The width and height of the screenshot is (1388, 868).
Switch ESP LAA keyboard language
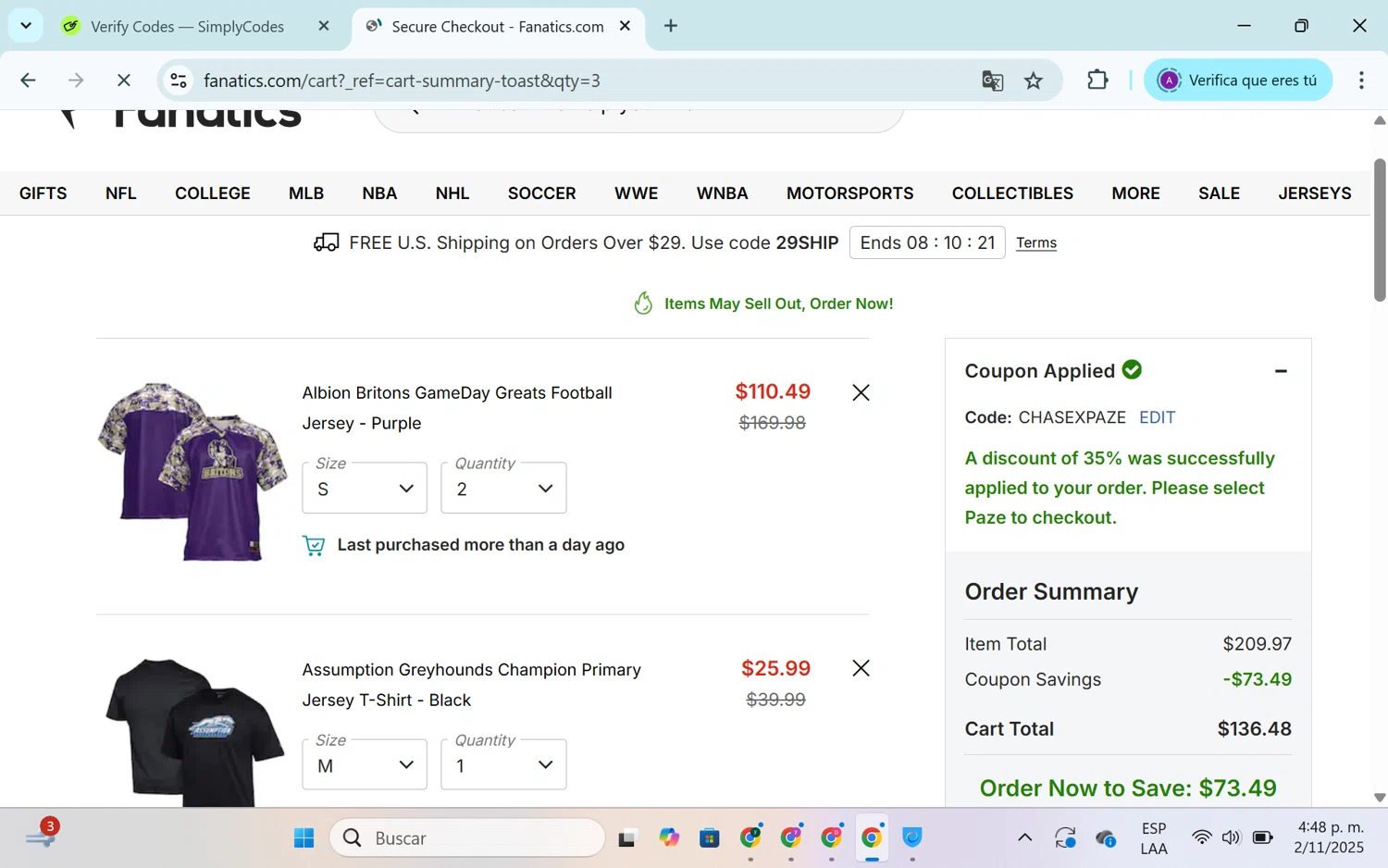tap(1154, 838)
